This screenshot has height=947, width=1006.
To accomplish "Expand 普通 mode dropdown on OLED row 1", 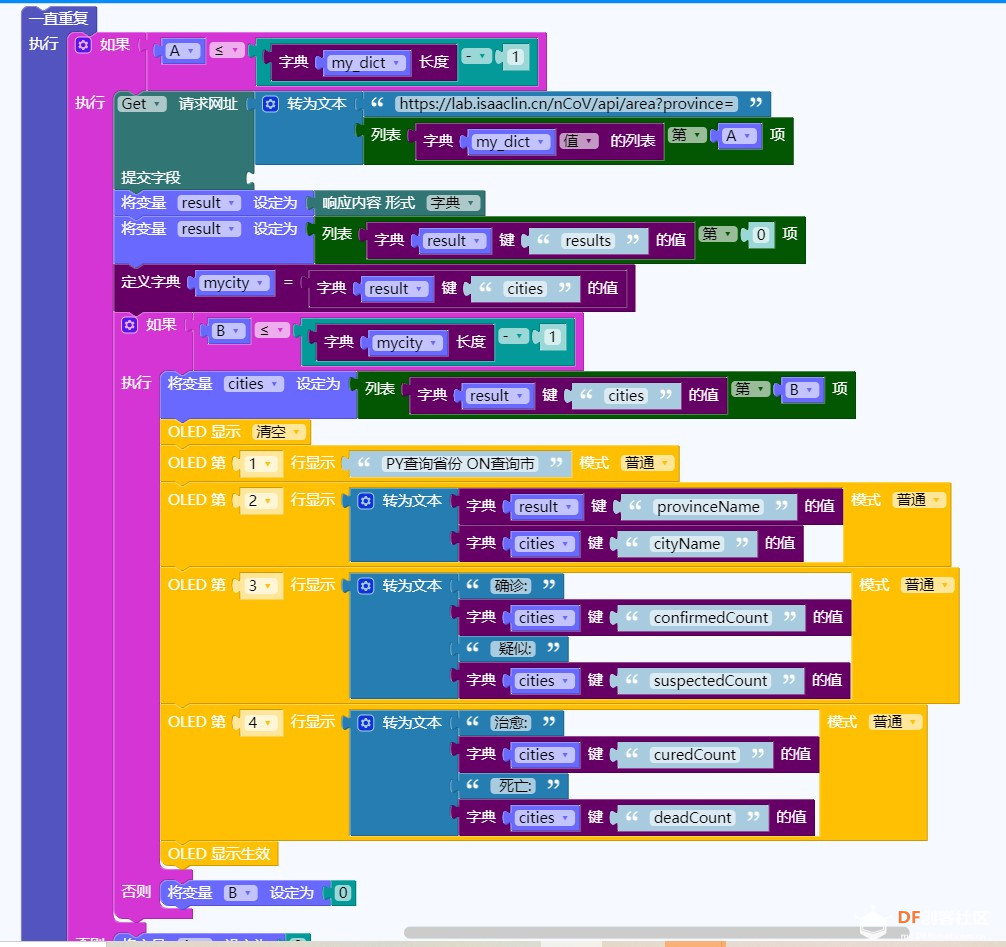I will [647, 463].
